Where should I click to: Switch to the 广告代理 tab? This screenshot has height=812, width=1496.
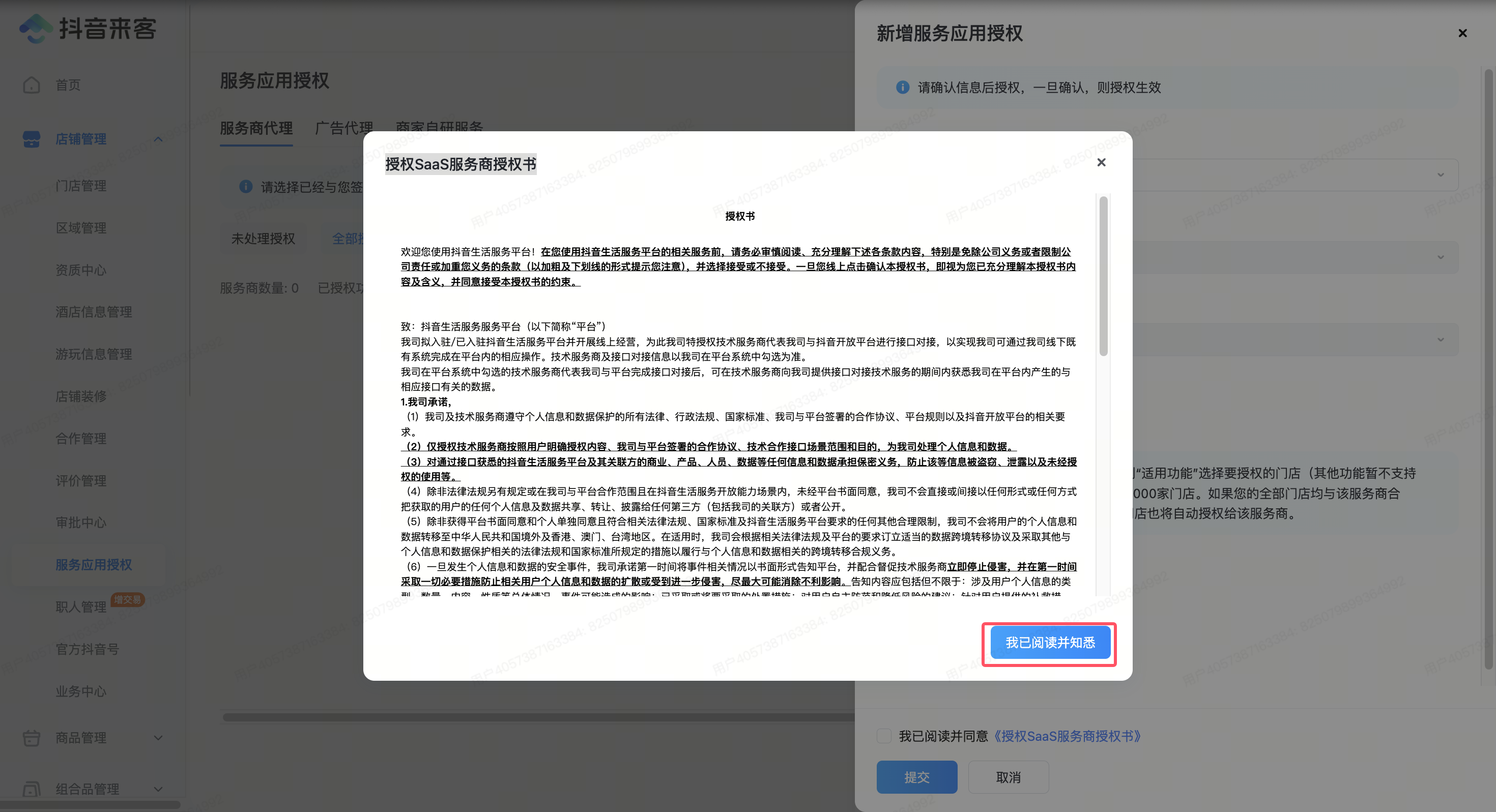tap(344, 128)
